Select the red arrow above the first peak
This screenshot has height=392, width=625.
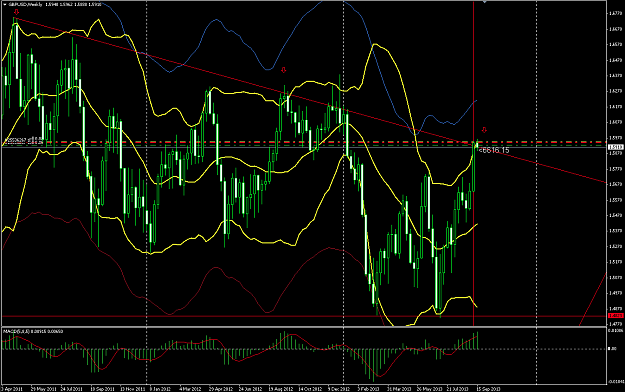pos(16,12)
